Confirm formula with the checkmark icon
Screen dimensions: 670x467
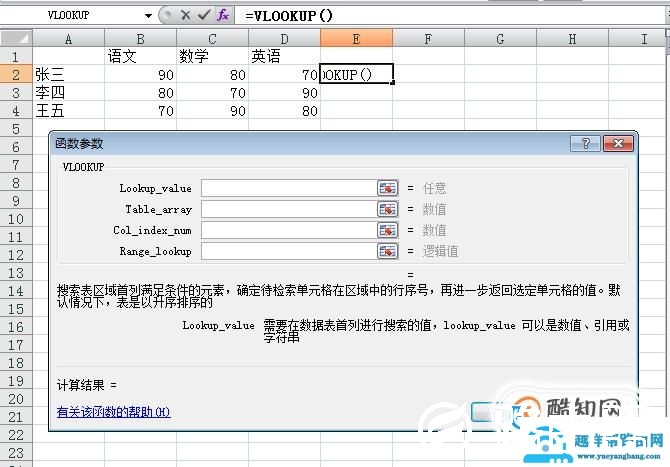[x=204, y=15]
